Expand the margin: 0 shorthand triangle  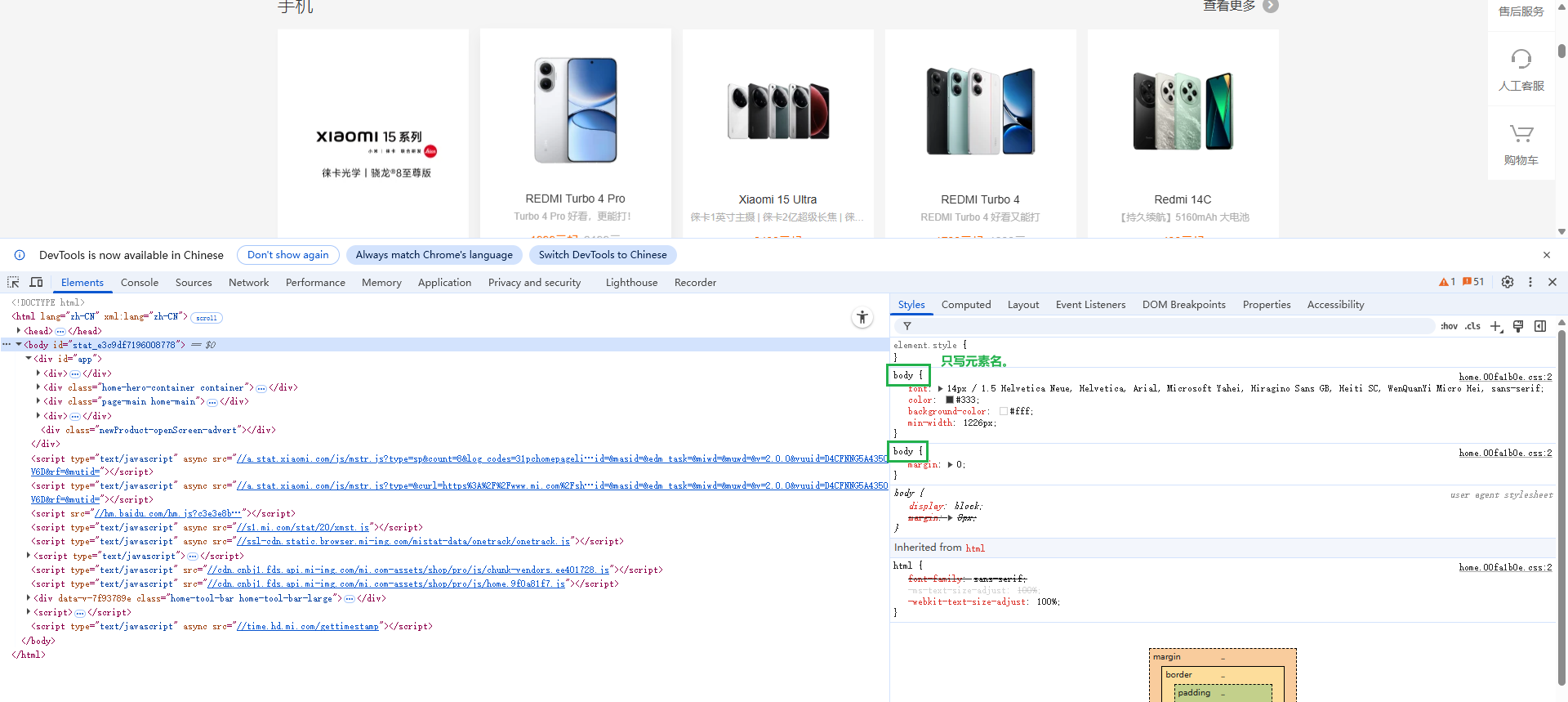point(951,464)
